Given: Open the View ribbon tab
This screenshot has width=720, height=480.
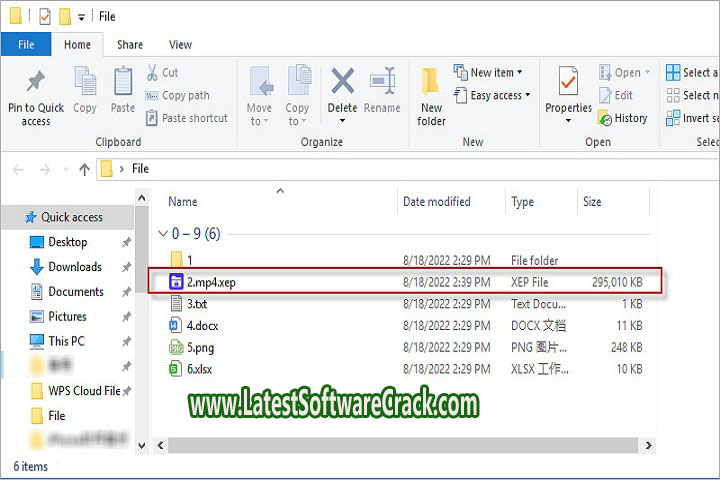Looking at the screenshot, I should [180, 44].
